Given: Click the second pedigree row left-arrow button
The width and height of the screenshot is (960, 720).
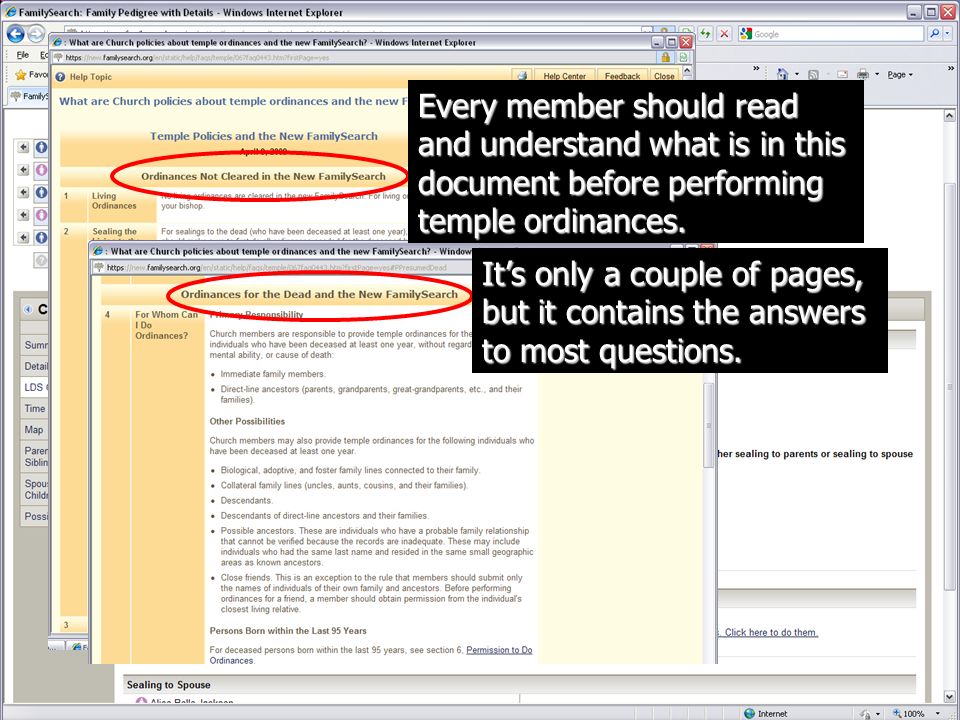Looking at the screenshot, I should (x=23, y=170).
